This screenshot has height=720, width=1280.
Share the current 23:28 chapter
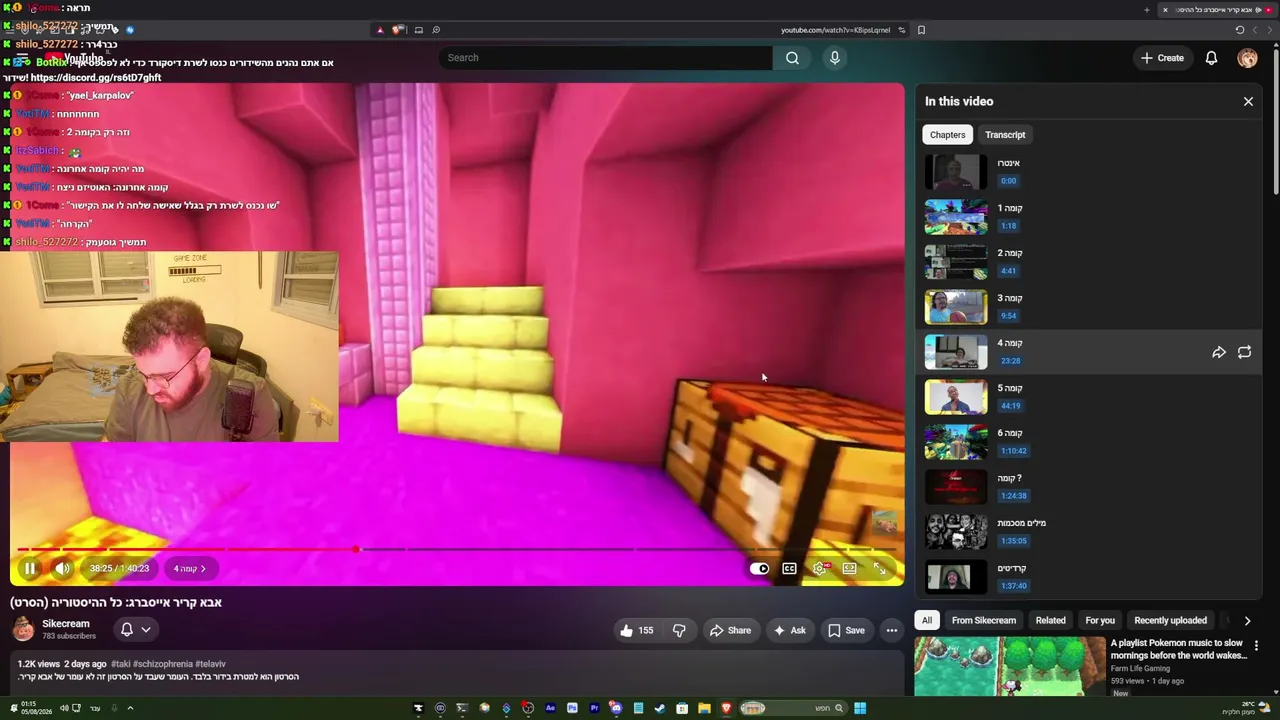pos(1219,353)
